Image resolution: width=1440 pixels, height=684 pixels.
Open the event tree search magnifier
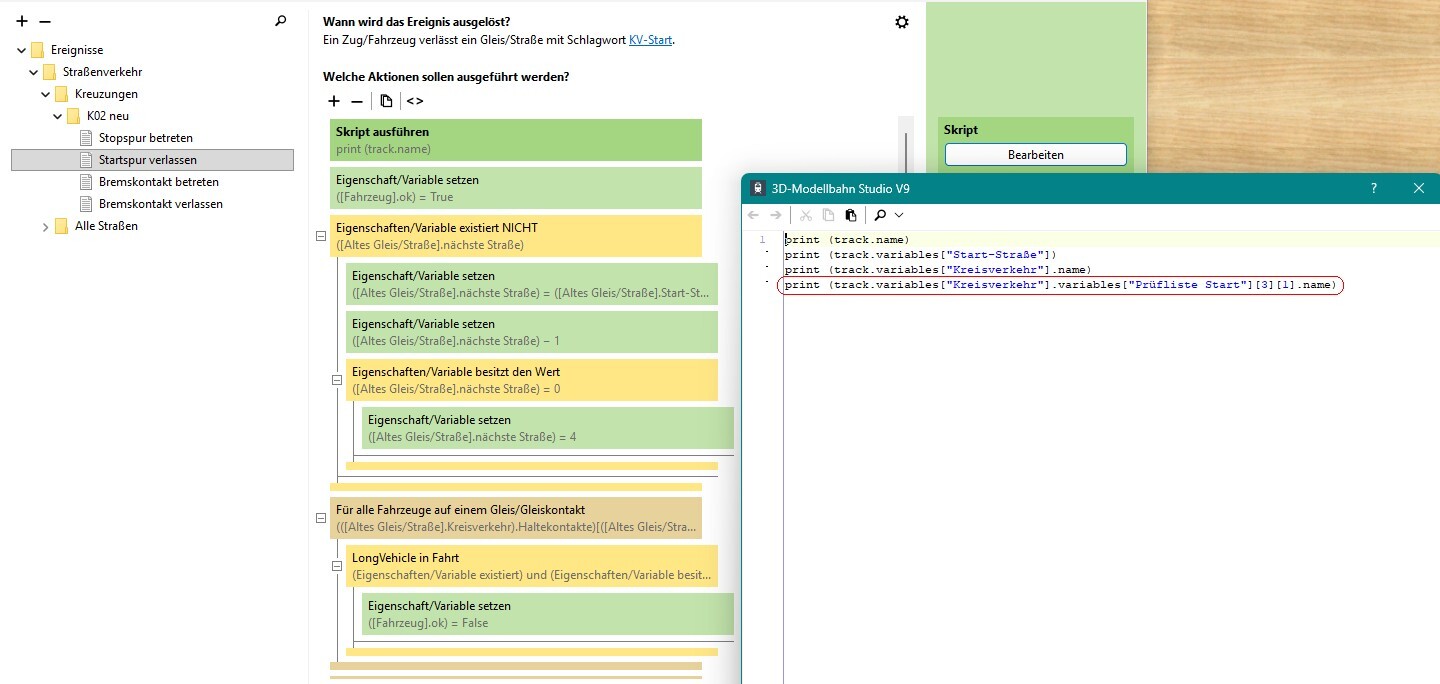point(281,20)
